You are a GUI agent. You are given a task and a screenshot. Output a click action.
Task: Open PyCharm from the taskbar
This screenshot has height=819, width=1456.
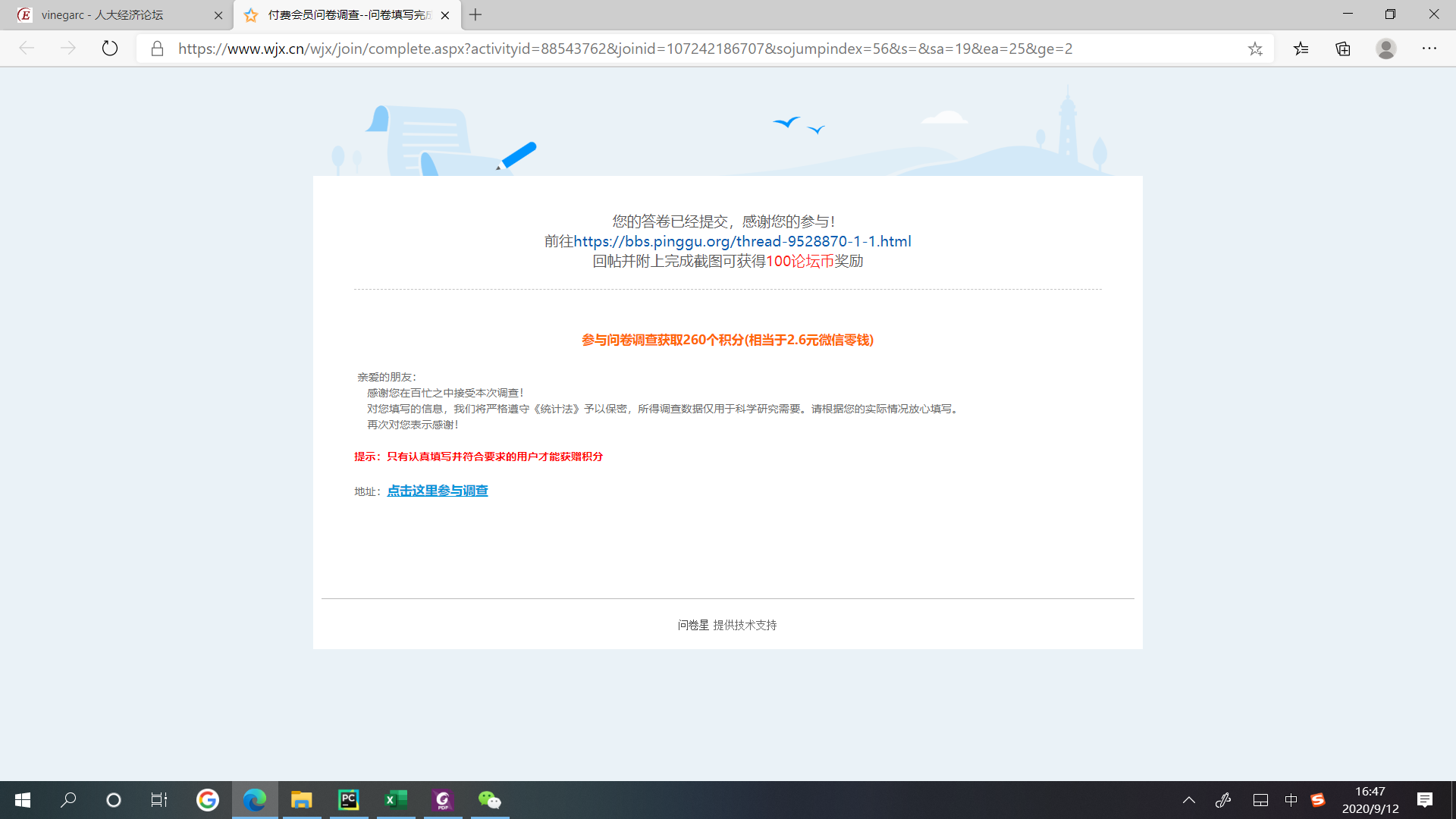point(348,799)
